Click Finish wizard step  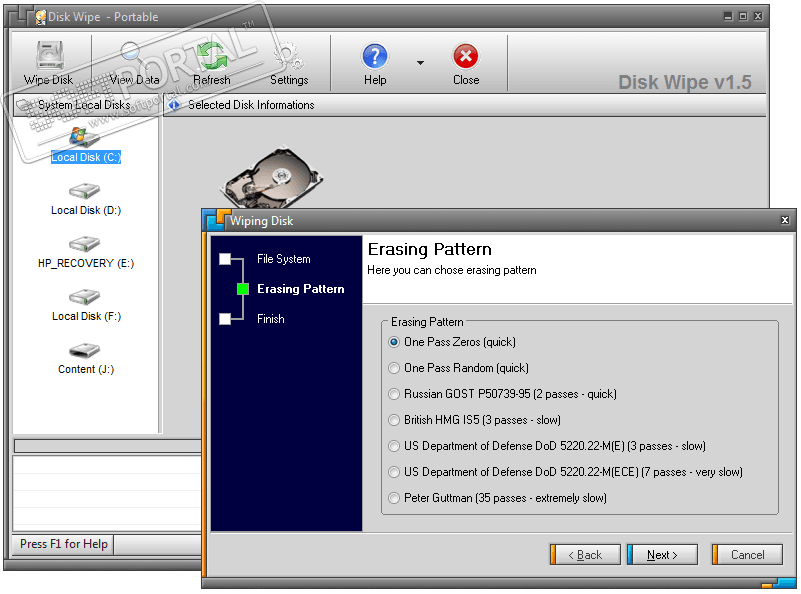(x=271, y=319)
